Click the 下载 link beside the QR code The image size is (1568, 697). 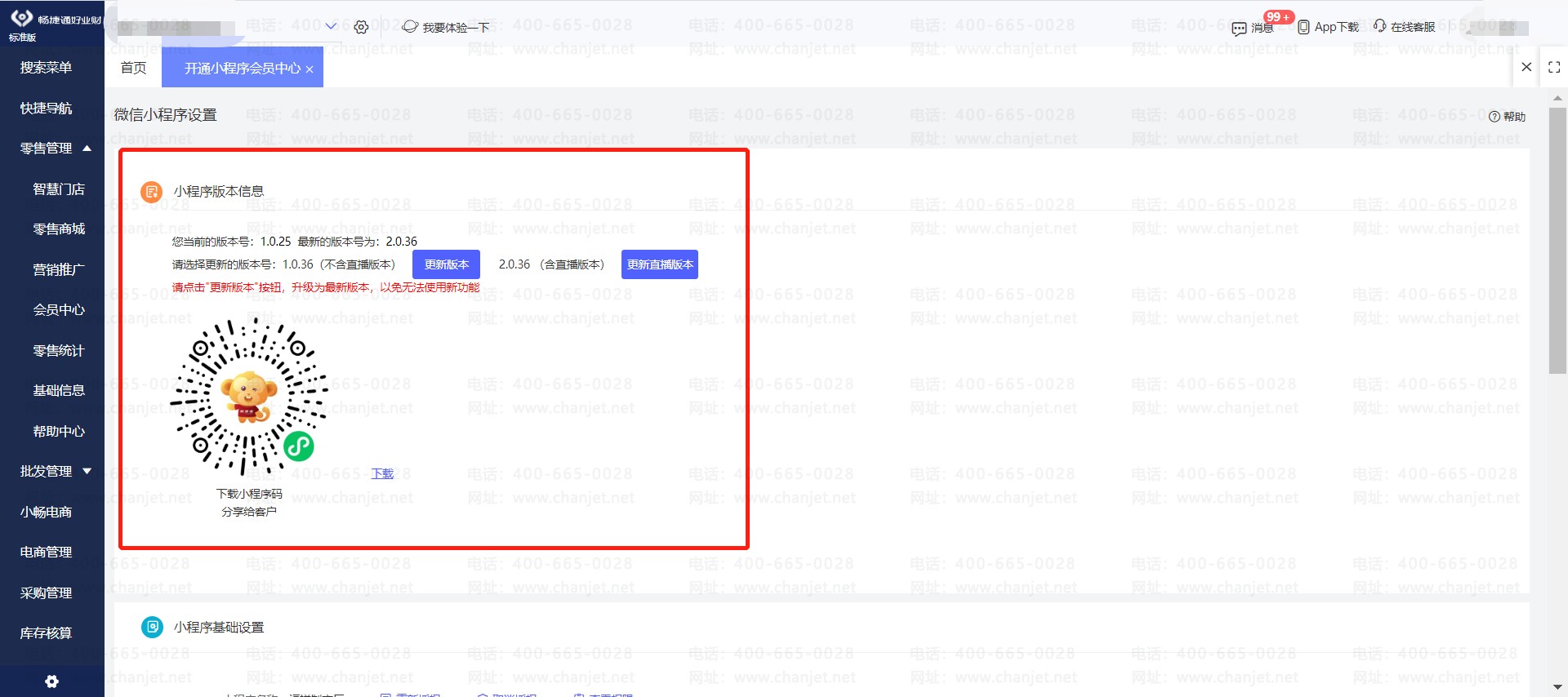coord(382,473)
